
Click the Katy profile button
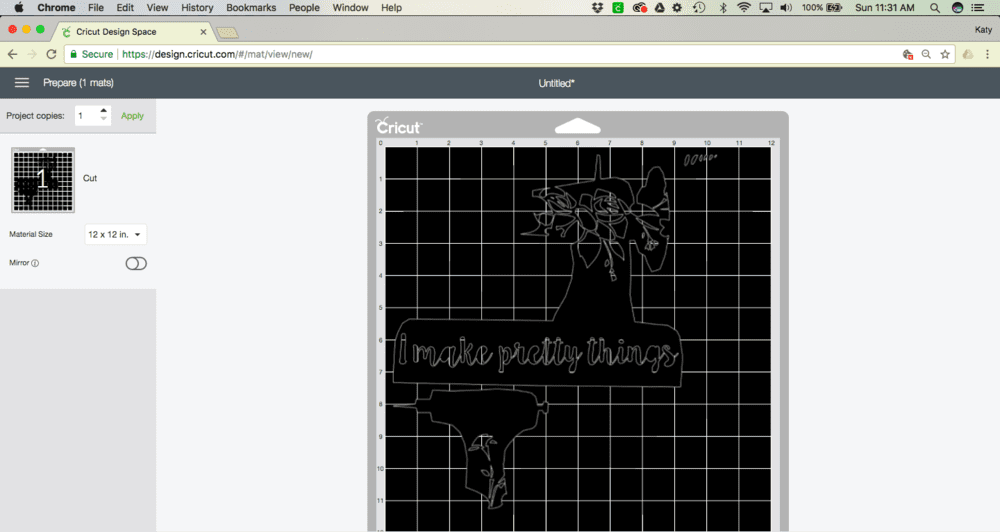pyautogui.click(x=982, y=31)
